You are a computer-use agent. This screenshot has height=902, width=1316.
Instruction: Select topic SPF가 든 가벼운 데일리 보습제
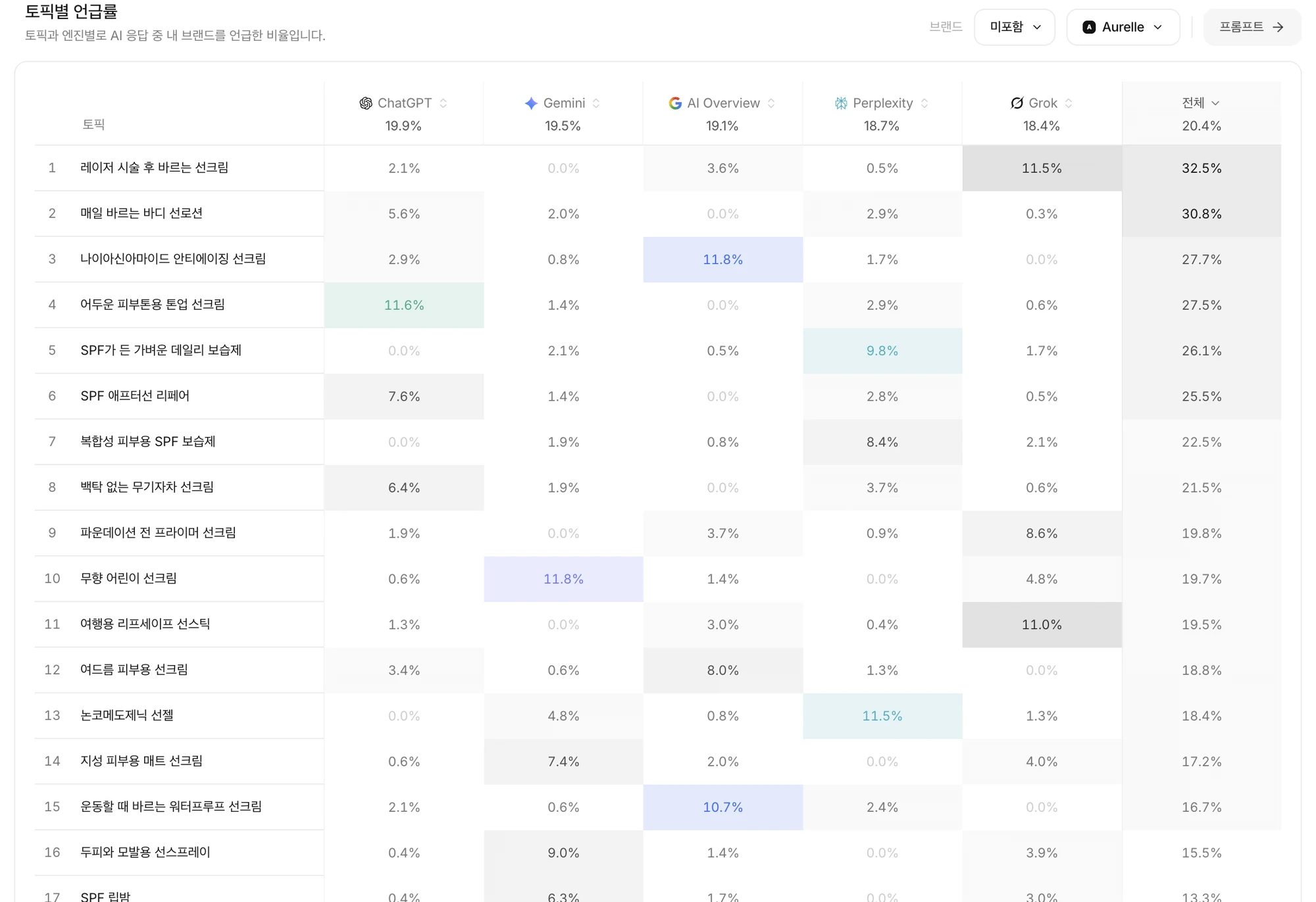pyautogui.click(x=161, y=350)
